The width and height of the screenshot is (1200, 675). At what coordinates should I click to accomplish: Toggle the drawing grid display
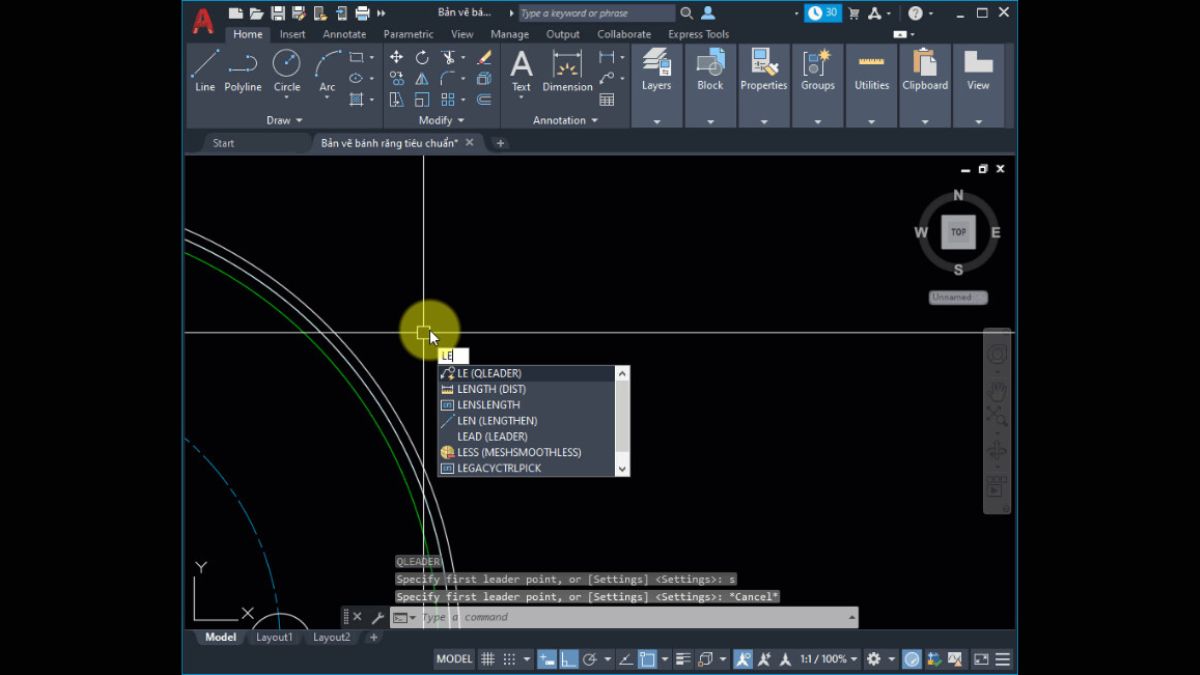point(487,659)
